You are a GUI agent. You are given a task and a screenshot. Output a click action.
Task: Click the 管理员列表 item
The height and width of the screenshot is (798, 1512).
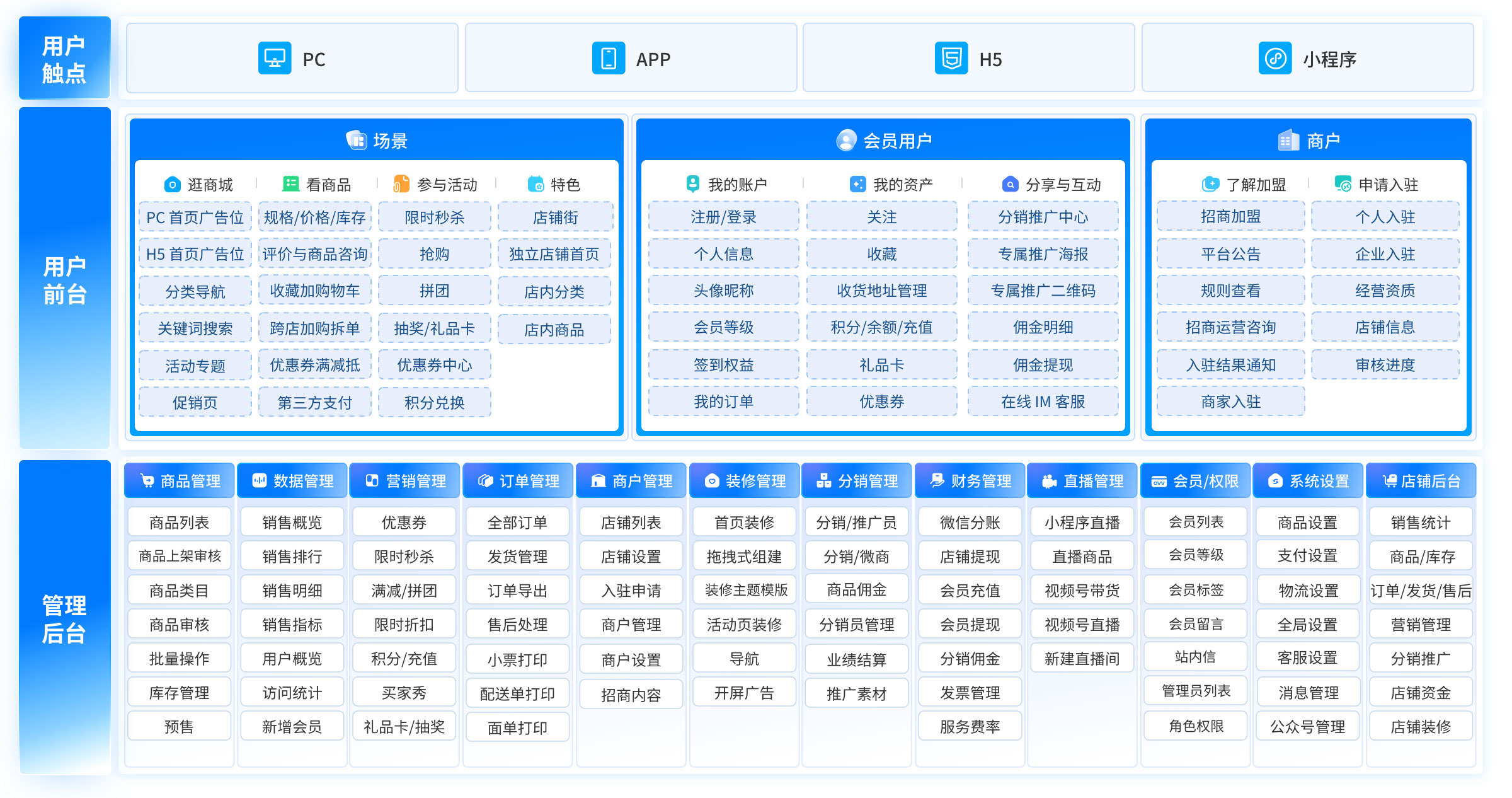[x=1196, y=691]
